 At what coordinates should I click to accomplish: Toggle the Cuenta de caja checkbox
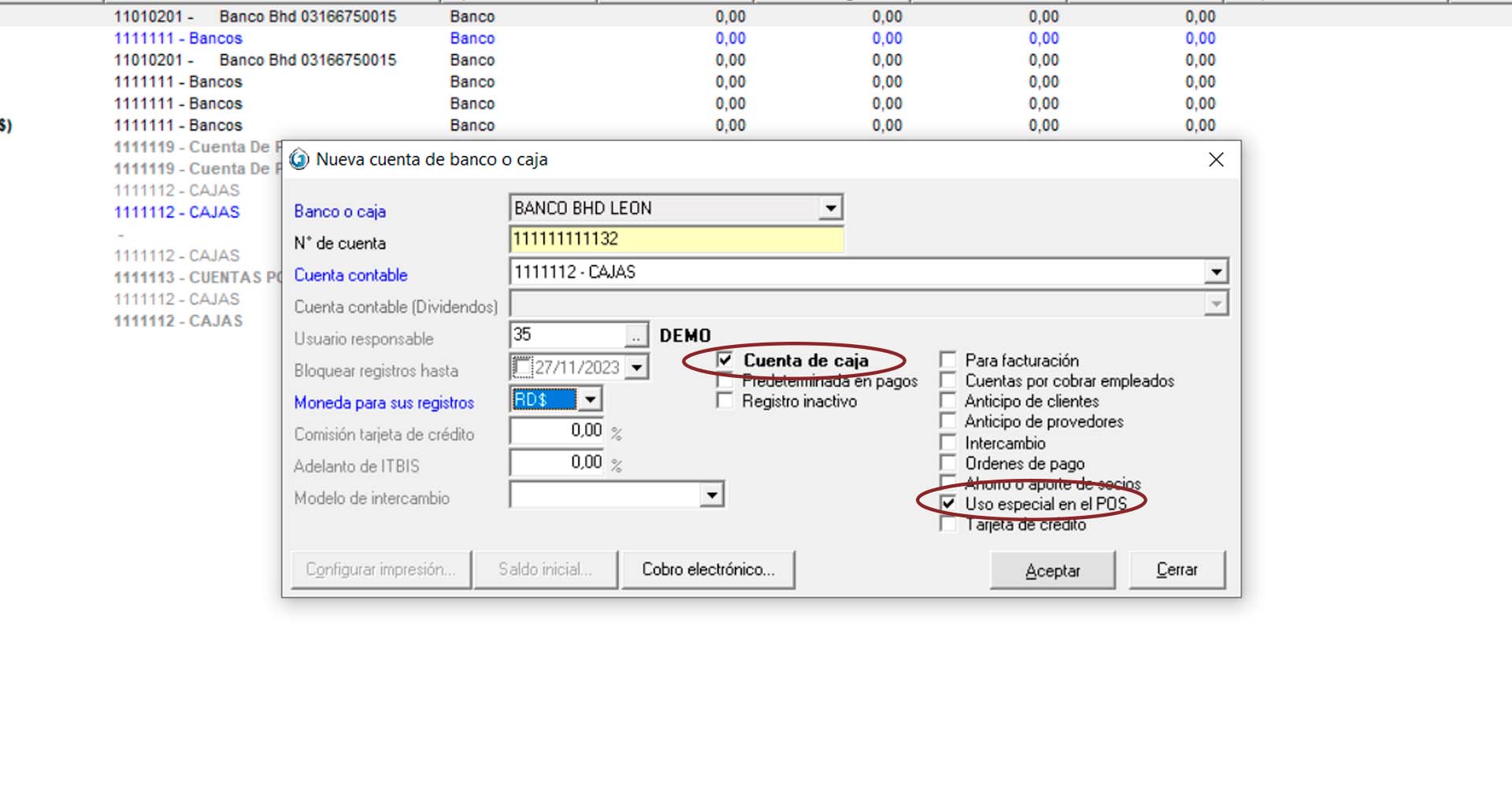(x=725, y=361)
